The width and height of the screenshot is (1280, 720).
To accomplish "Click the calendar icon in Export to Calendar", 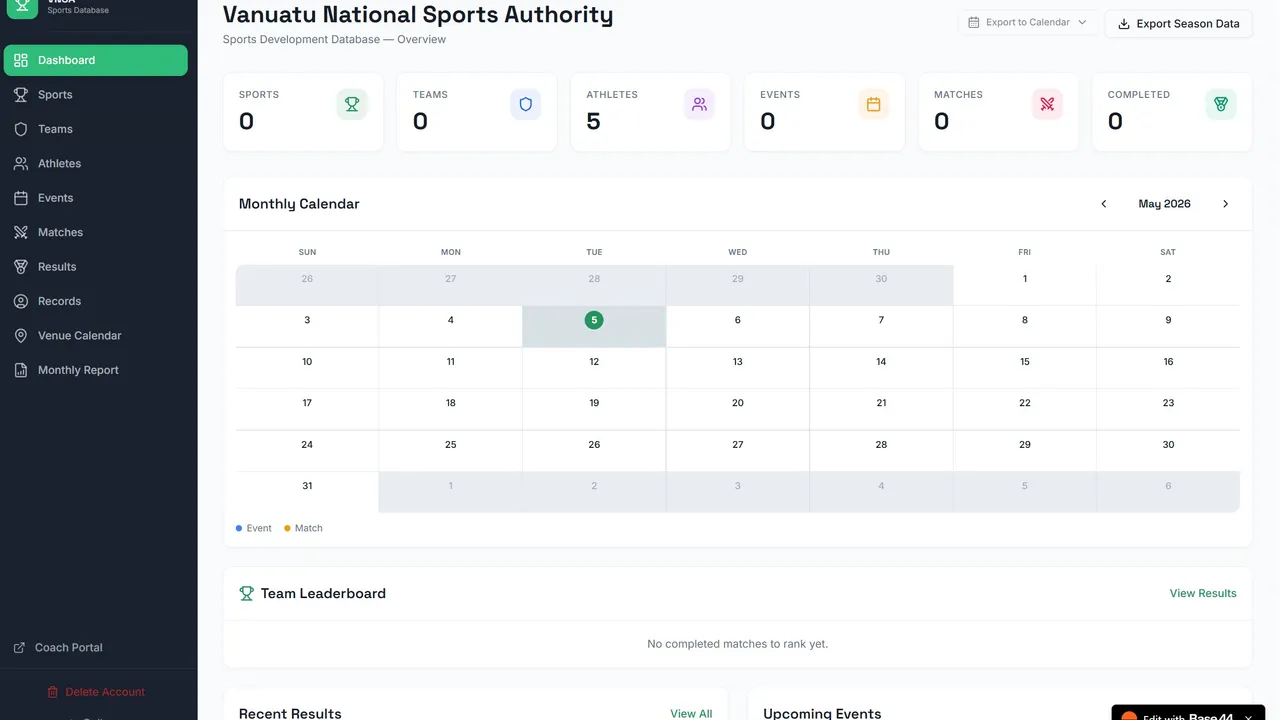I will click(x=974, y=22).
